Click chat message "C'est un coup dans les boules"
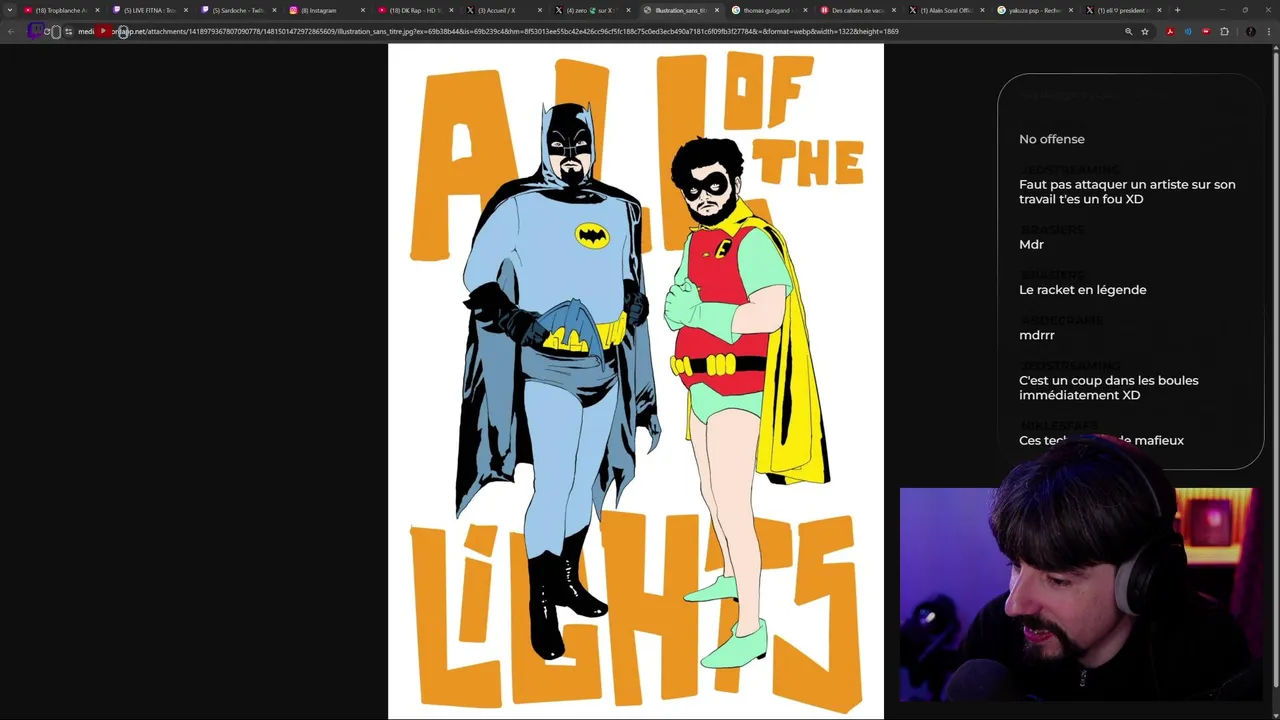This screenshot has width=1280, height=720. coord(1108,387)
